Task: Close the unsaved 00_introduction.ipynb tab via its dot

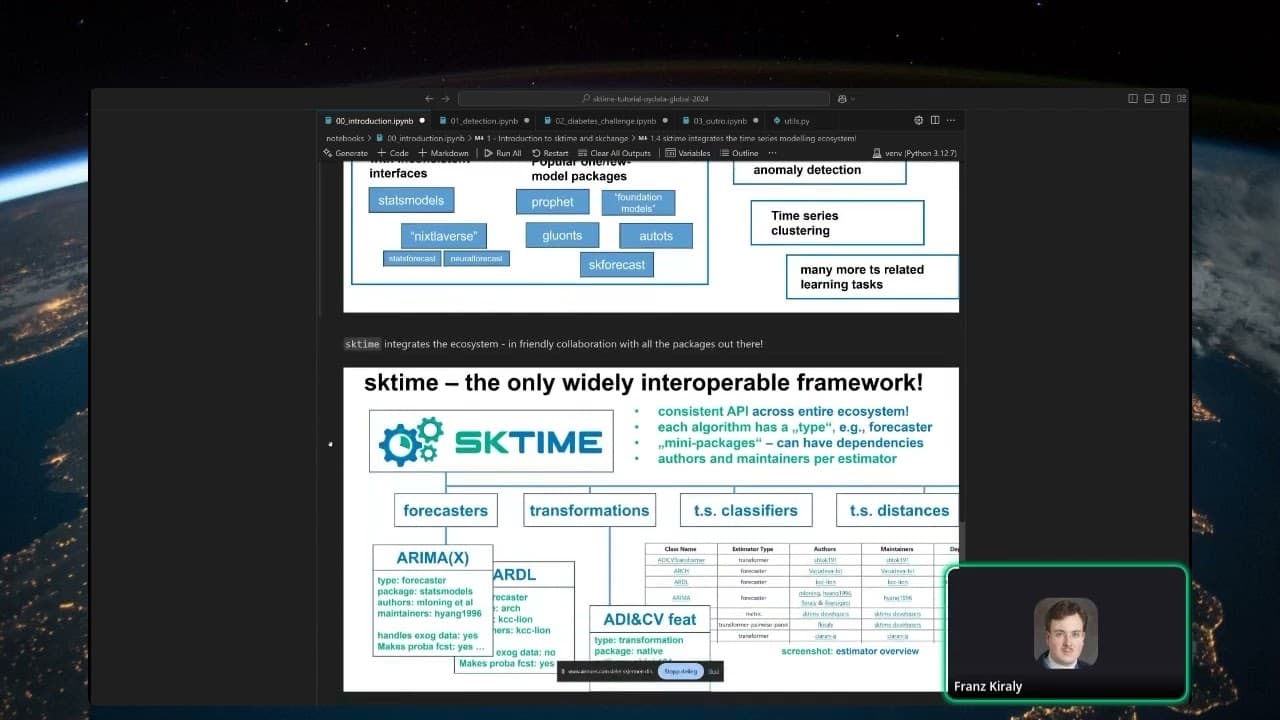Action: [x=424, y=121]
